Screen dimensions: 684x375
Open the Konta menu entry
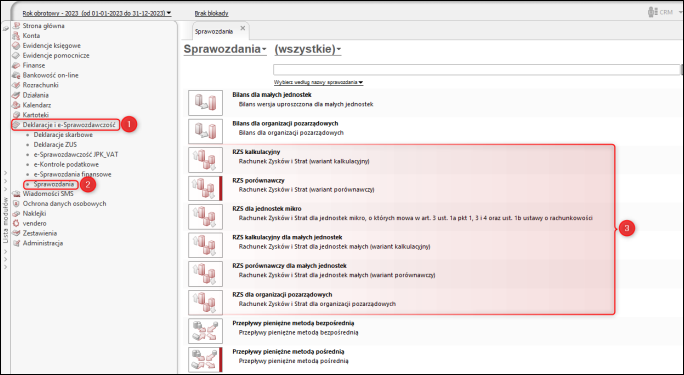[x=31, y=36]
